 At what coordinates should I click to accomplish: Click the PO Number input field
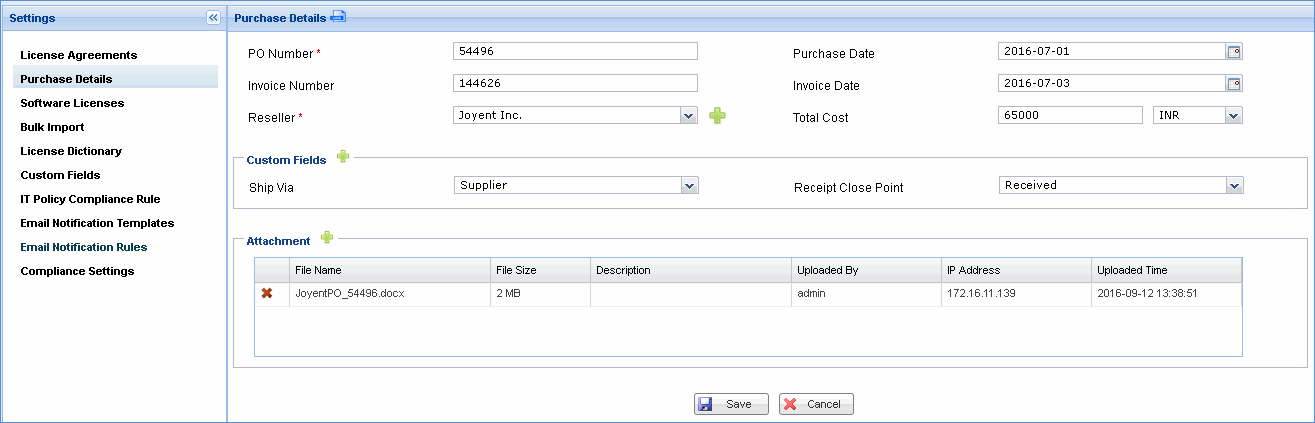coord(574,52)
